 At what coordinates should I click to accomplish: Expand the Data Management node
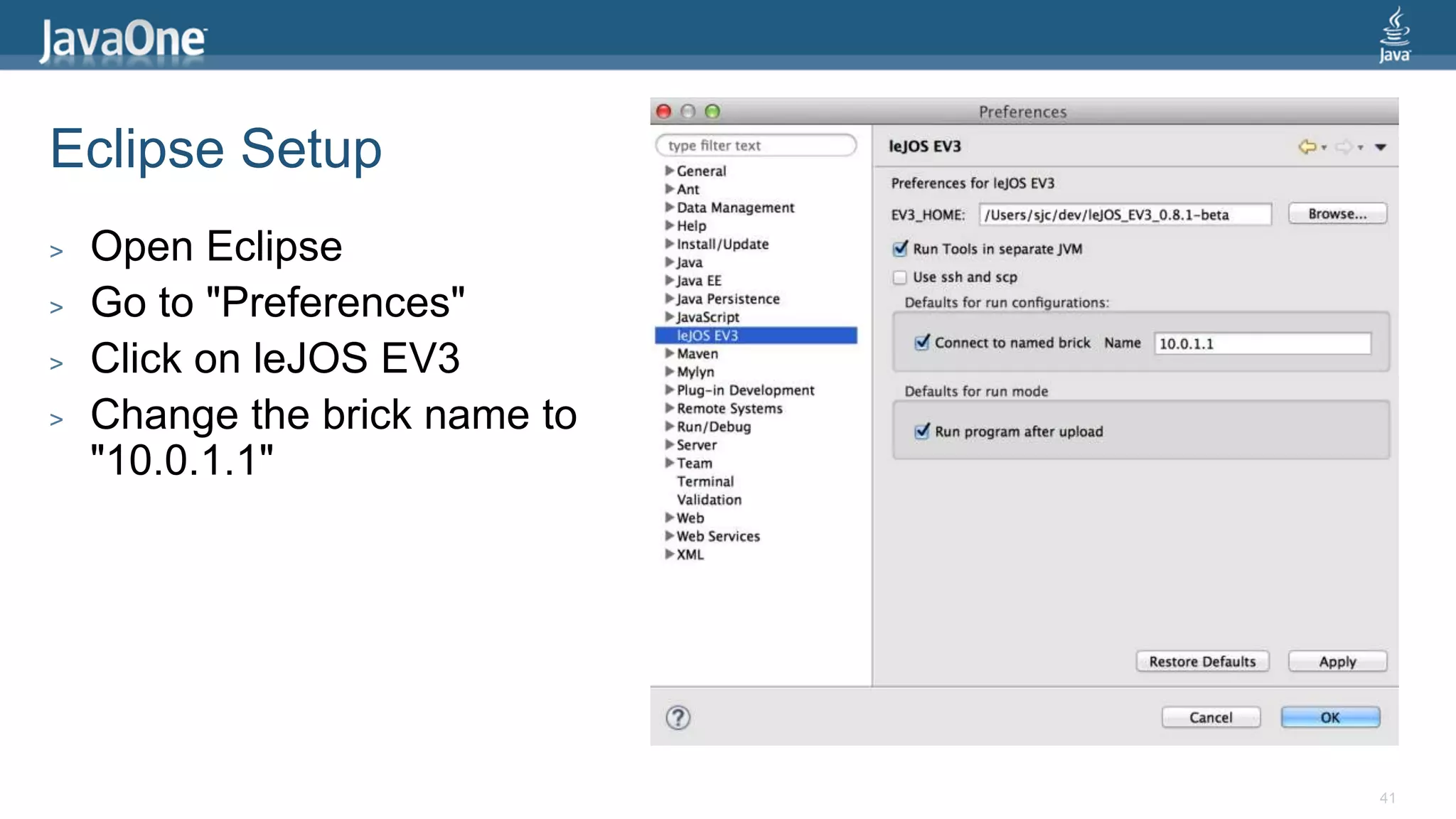[669, 207]
